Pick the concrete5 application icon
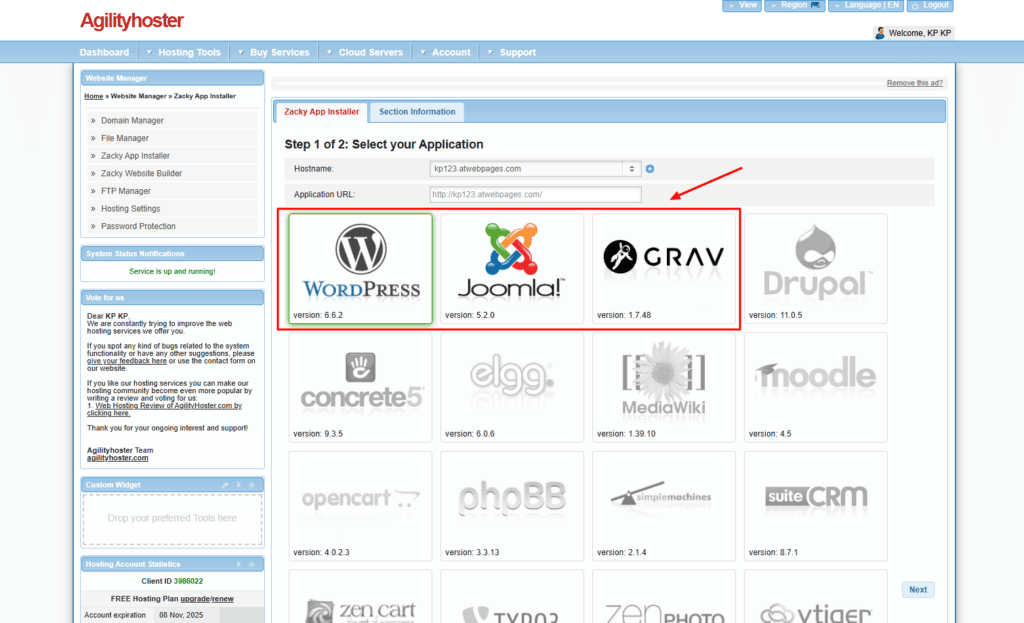The image size is (1024, 623). pos(359,383)
